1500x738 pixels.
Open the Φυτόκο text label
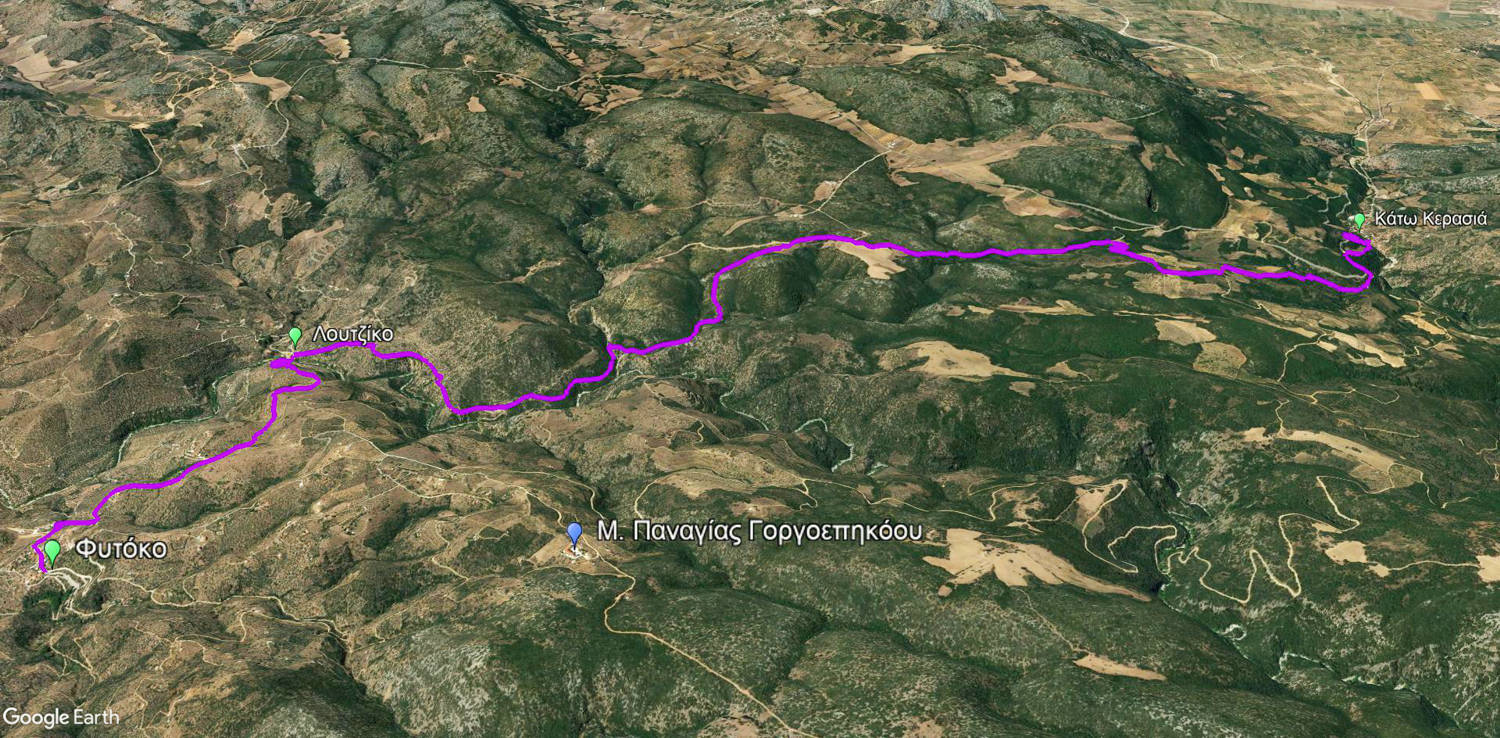[x=121, y=550]
